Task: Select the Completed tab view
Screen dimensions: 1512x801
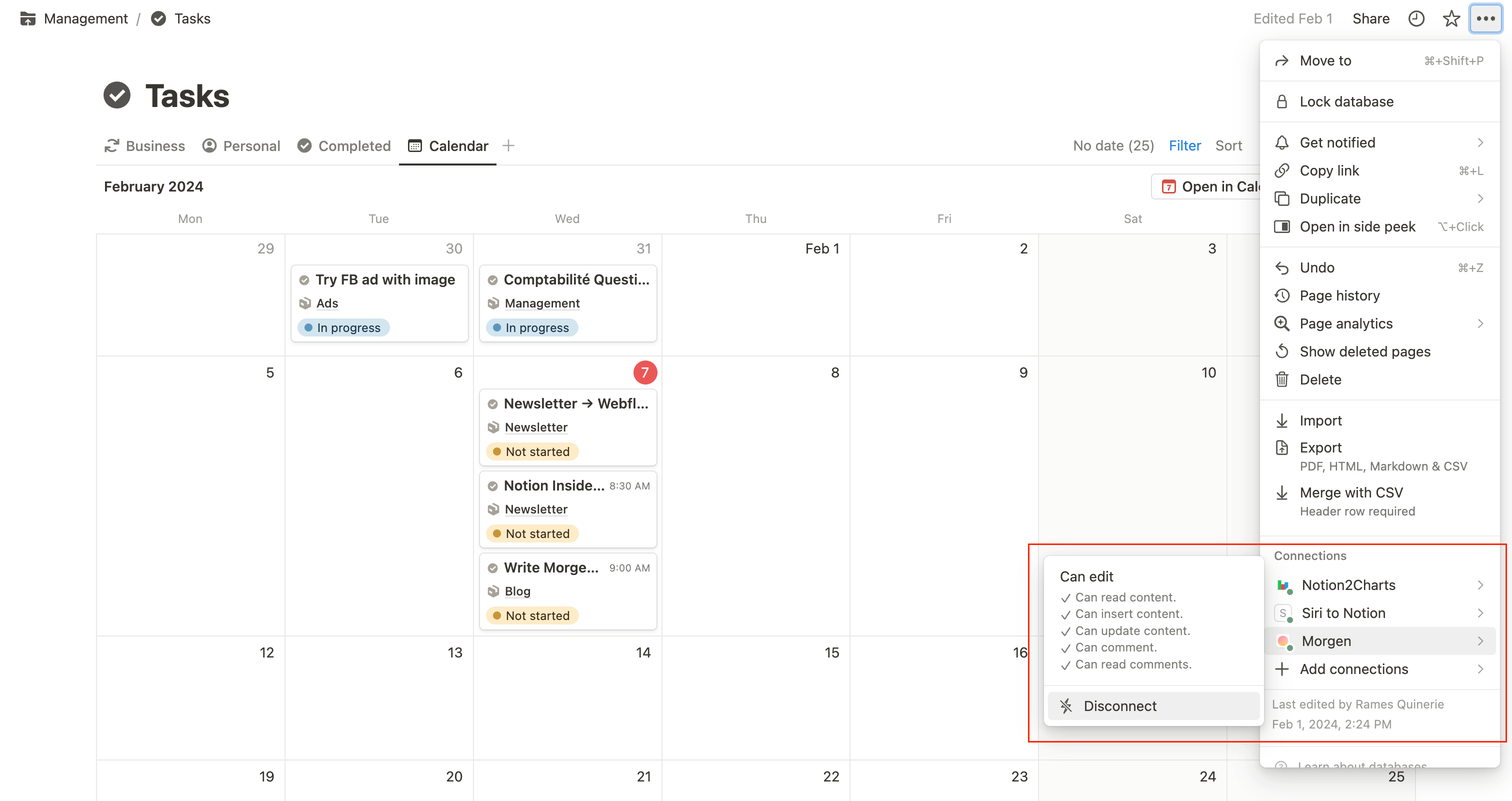Action: 343,145
